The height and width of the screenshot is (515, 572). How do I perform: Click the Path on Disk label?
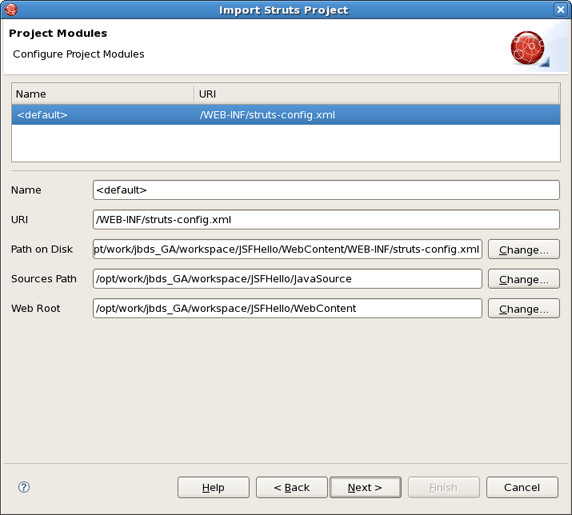(x=42, y=249)
